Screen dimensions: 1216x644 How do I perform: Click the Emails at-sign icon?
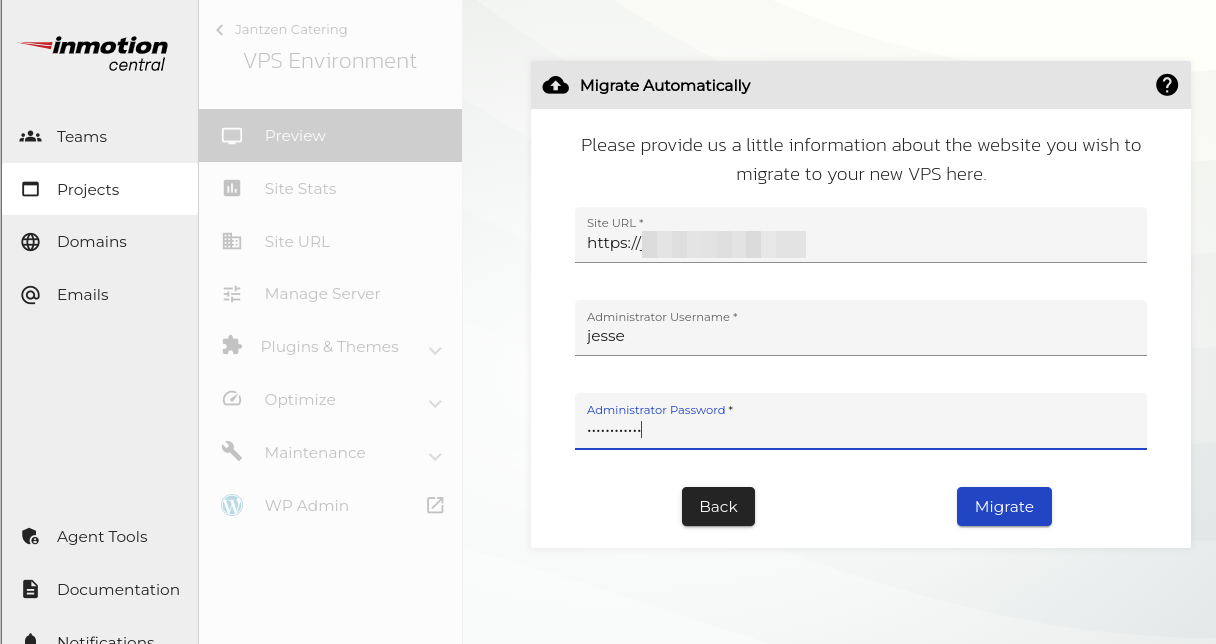coord(31,295)
